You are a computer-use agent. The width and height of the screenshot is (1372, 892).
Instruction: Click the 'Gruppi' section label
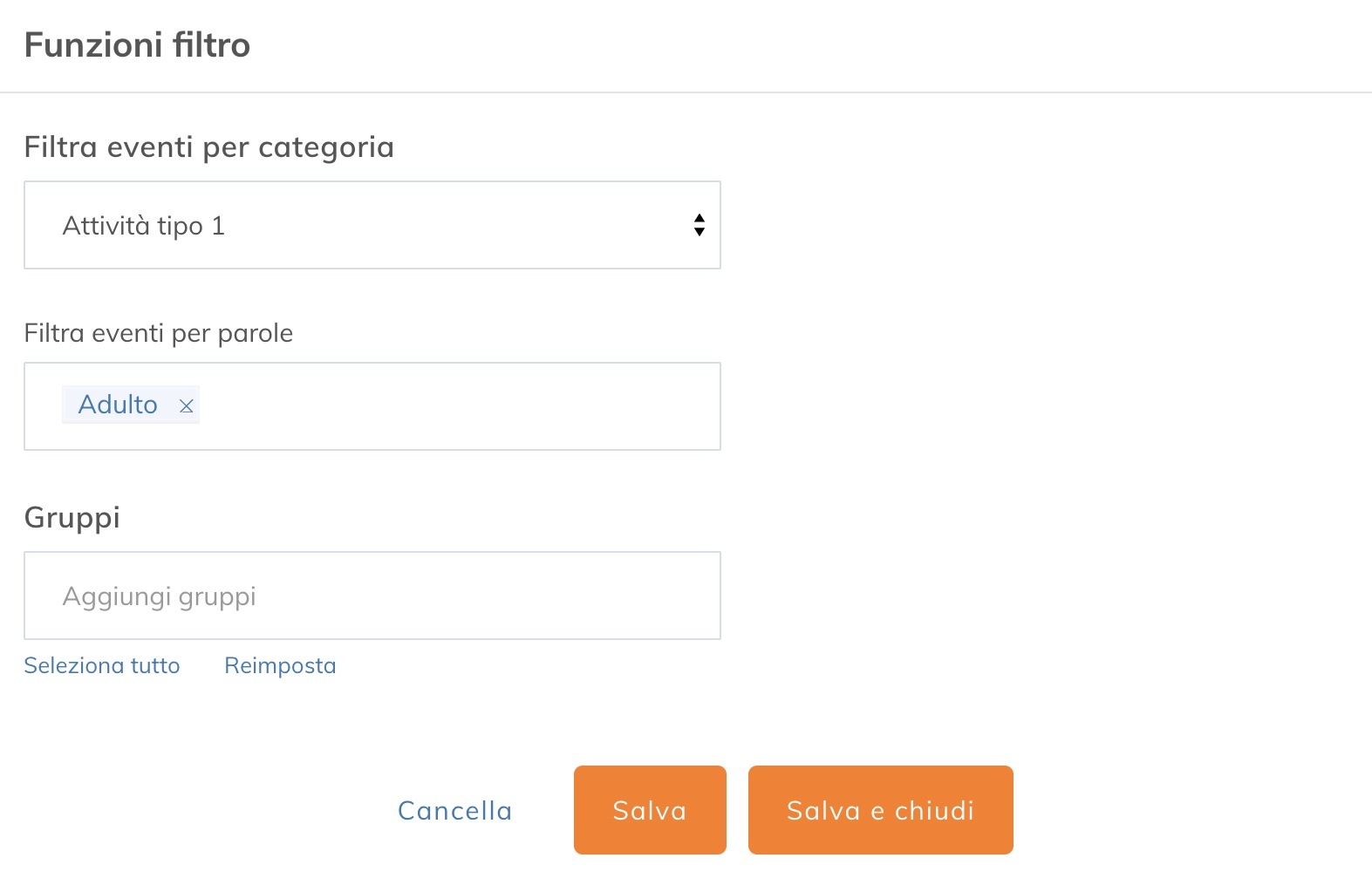coord(72,517)
